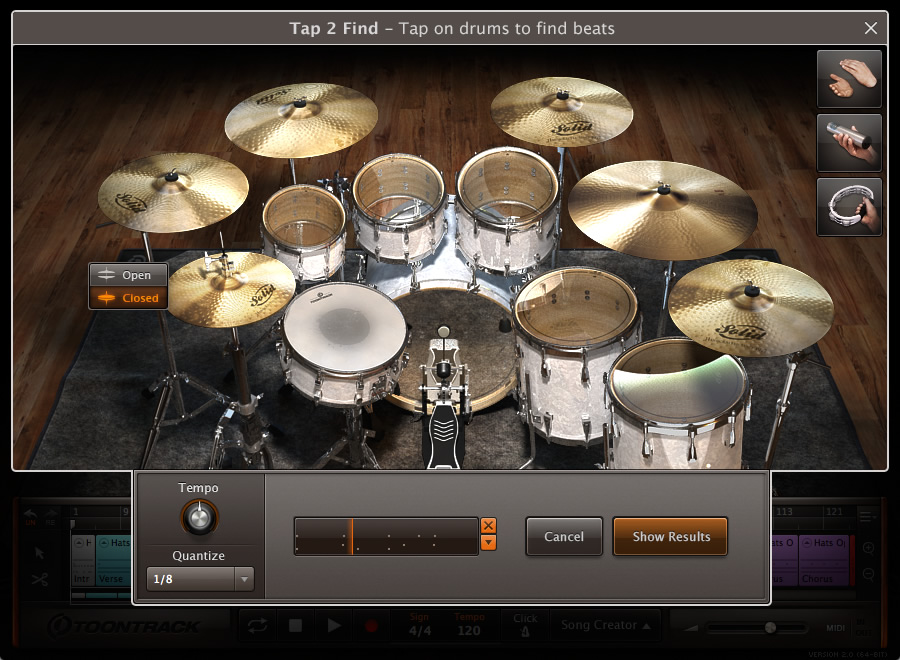Image resolution: width=900 pixels, height=660 pixels.
Task: Click the tapped beat pattern display
Action: click(x=386, y=536)
